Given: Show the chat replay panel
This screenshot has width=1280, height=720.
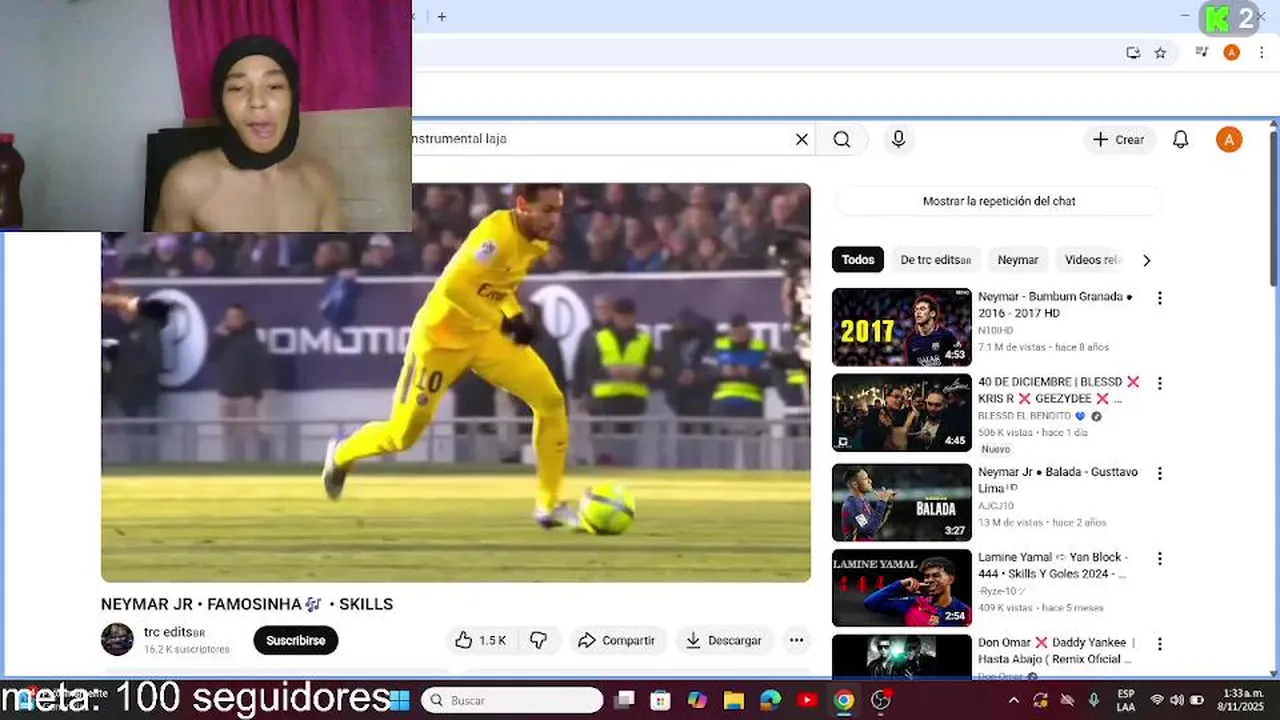Looking at the screenshot, I should click(x=998, y=201).
